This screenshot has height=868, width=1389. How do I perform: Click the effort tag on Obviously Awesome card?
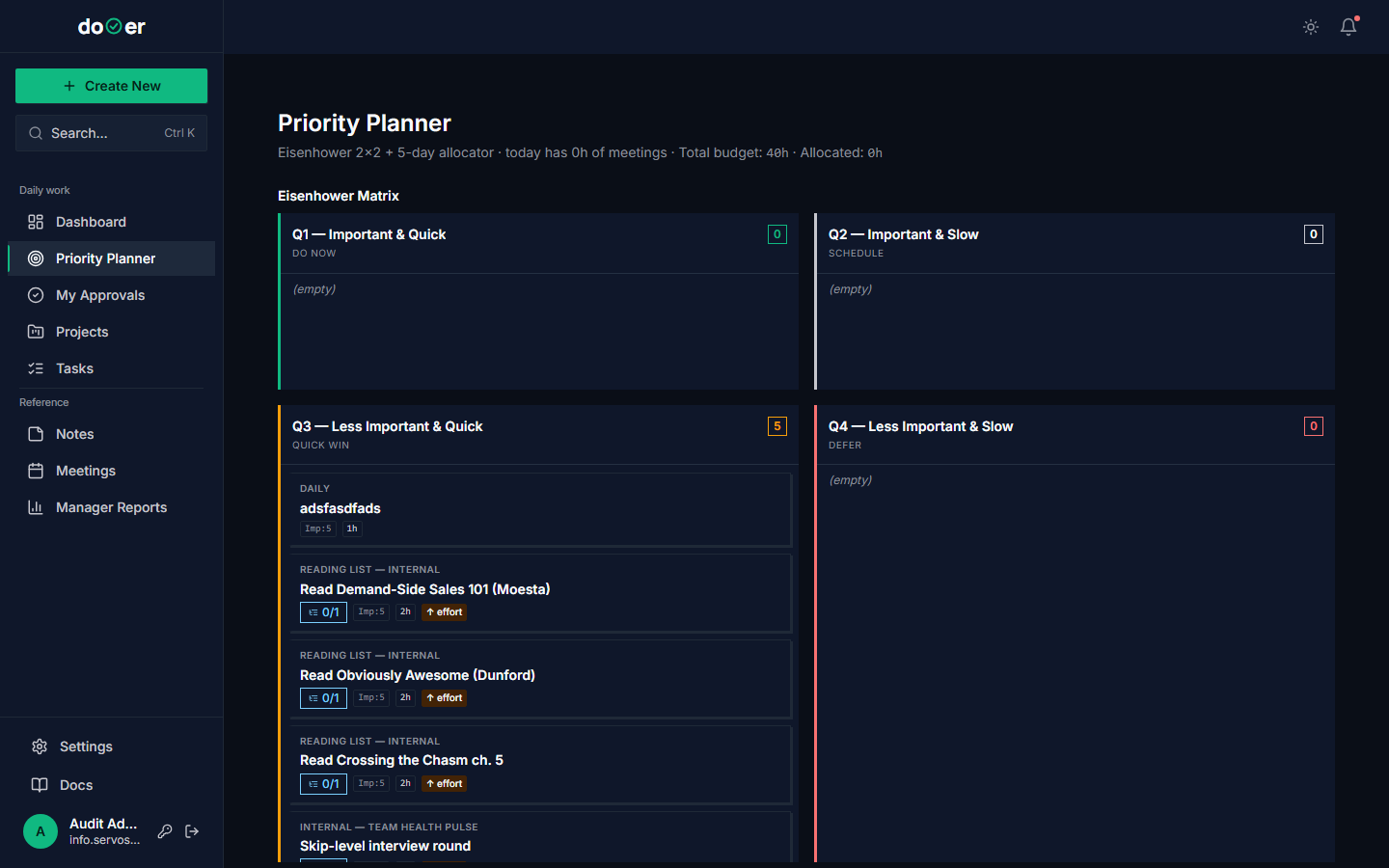[445, 698]
